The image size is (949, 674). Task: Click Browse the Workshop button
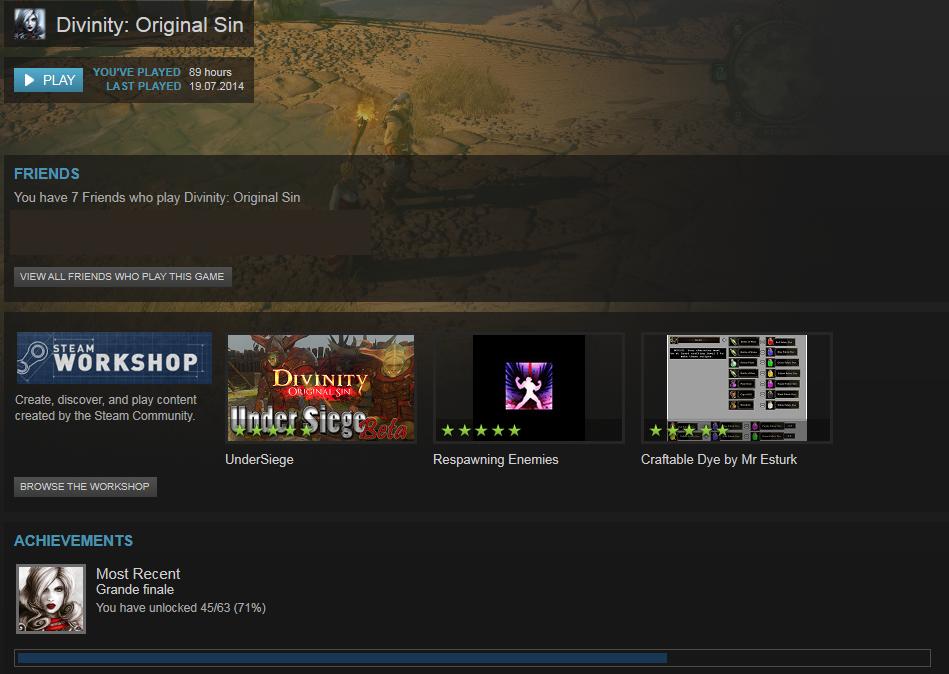click(85, 486)
